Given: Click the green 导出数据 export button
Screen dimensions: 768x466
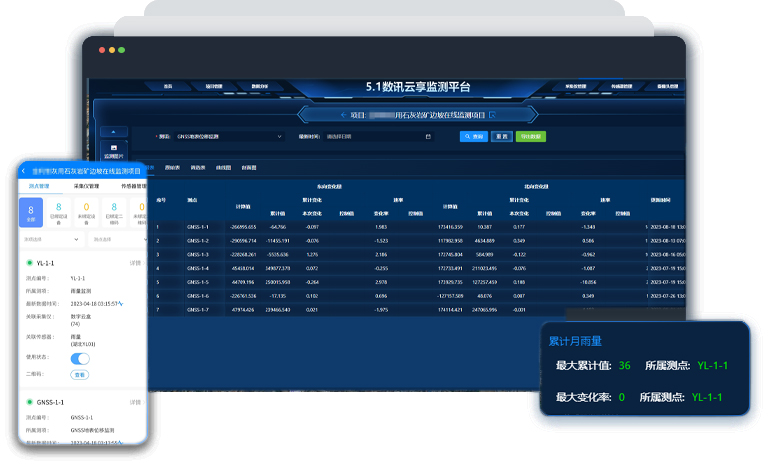Looking at the screenshot, I should (x=531, y=137).
